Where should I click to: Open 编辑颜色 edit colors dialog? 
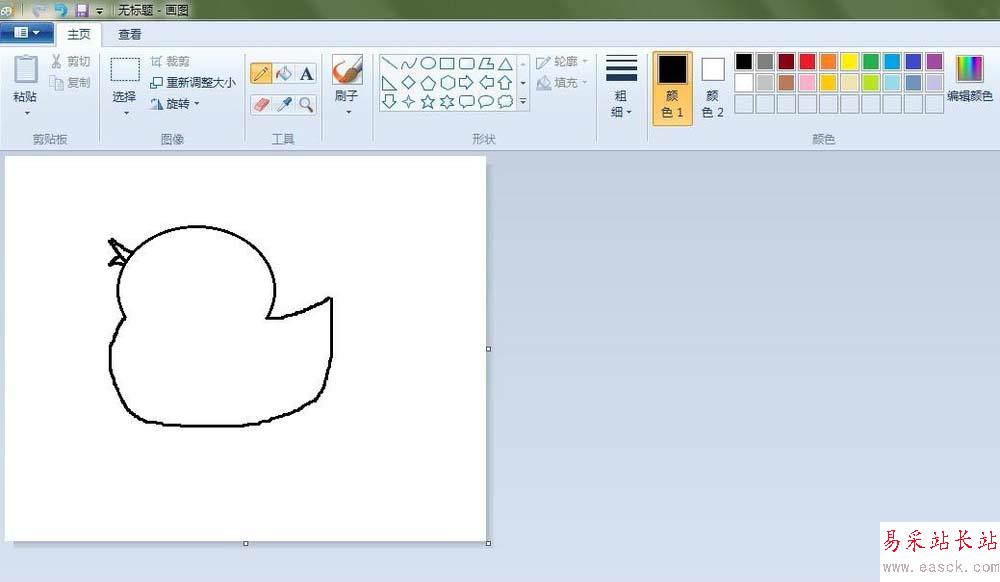[x=969, y=80]
